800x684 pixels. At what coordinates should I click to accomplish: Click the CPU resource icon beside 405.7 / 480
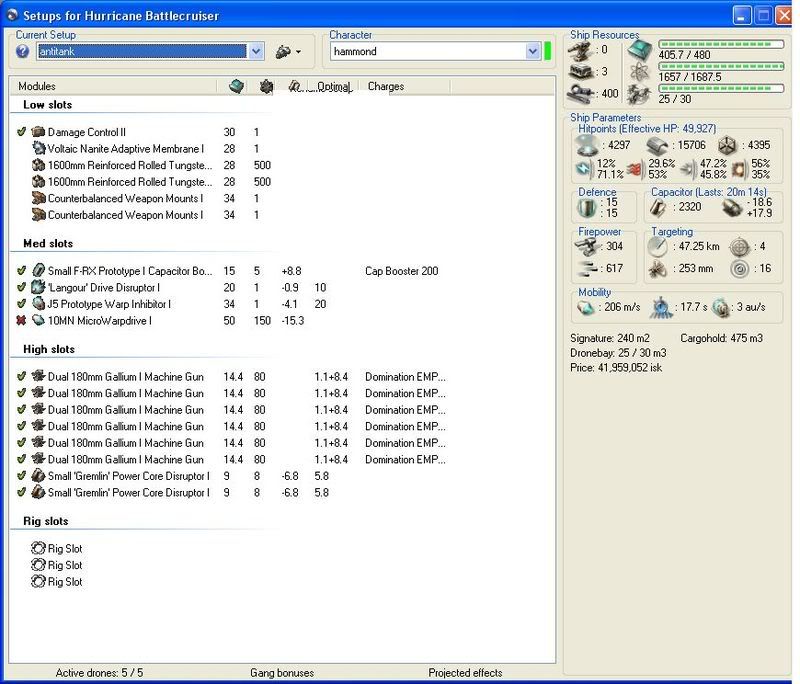point(639,50)
